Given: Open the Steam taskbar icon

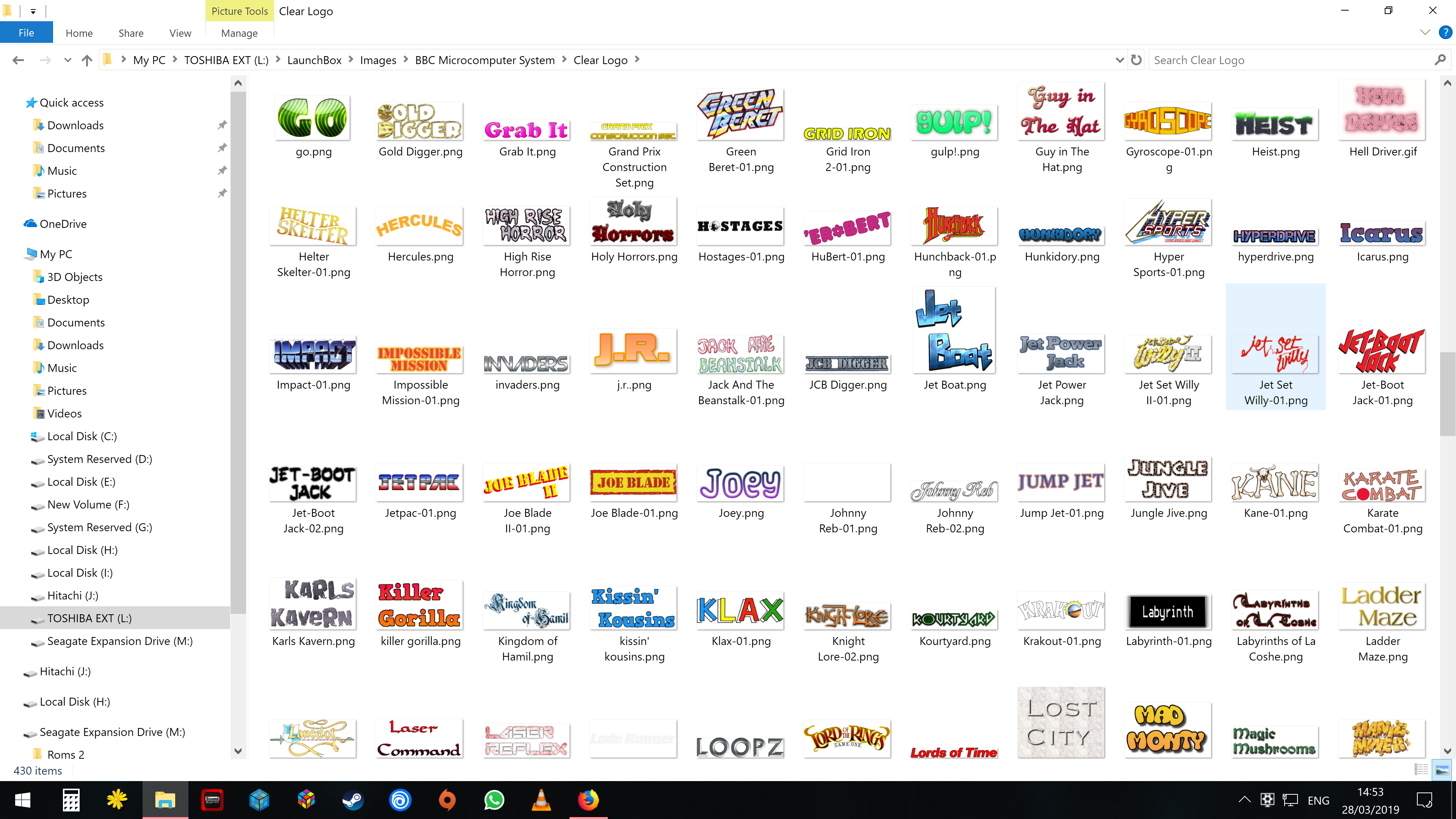Looking at the screenshot, I should click(353, 800).
